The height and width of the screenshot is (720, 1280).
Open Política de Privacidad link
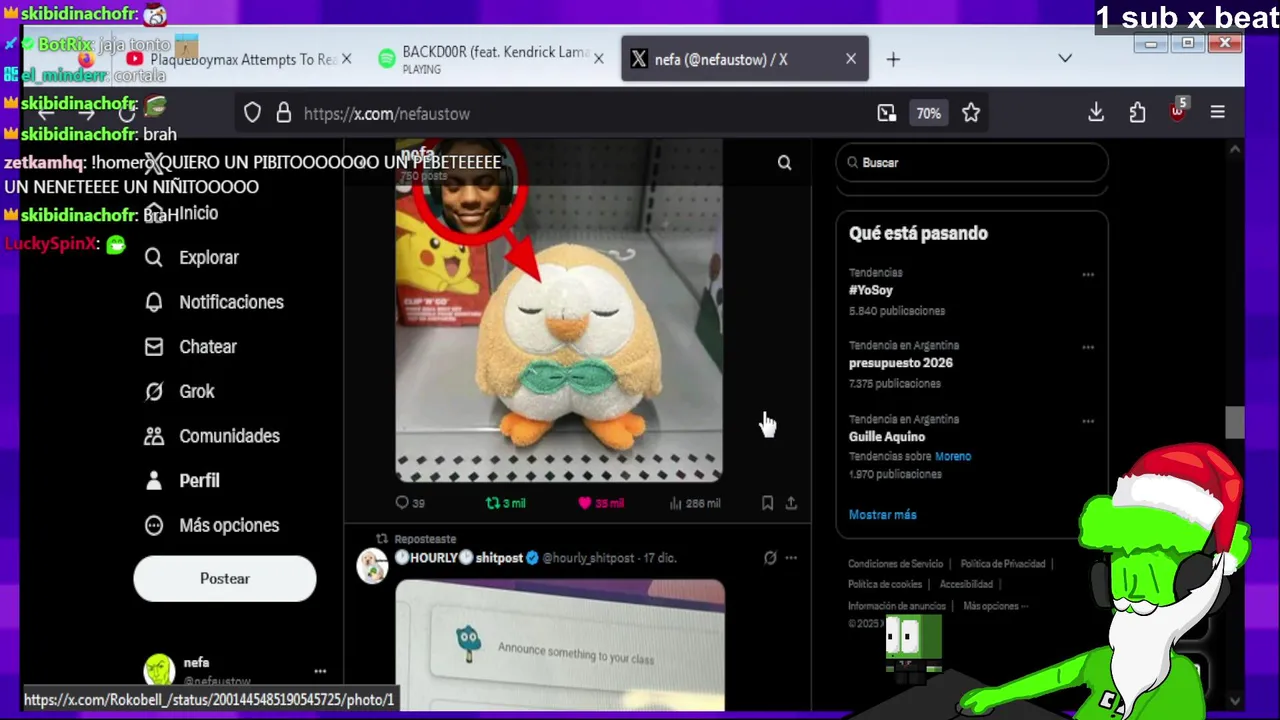[x=1003, y=564]
